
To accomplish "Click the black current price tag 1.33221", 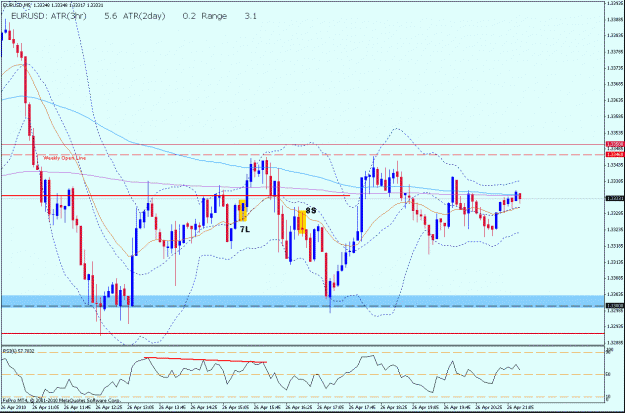I will click(614, 198).
